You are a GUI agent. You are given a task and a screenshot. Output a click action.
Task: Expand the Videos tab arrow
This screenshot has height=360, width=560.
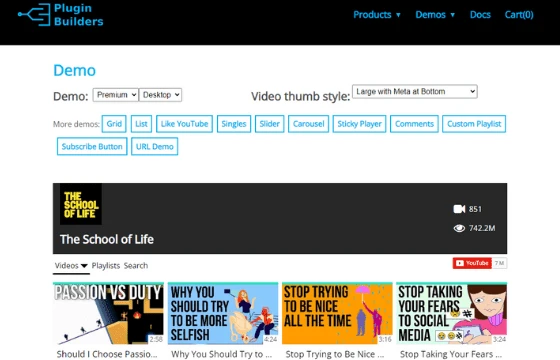tap(84, 266)
